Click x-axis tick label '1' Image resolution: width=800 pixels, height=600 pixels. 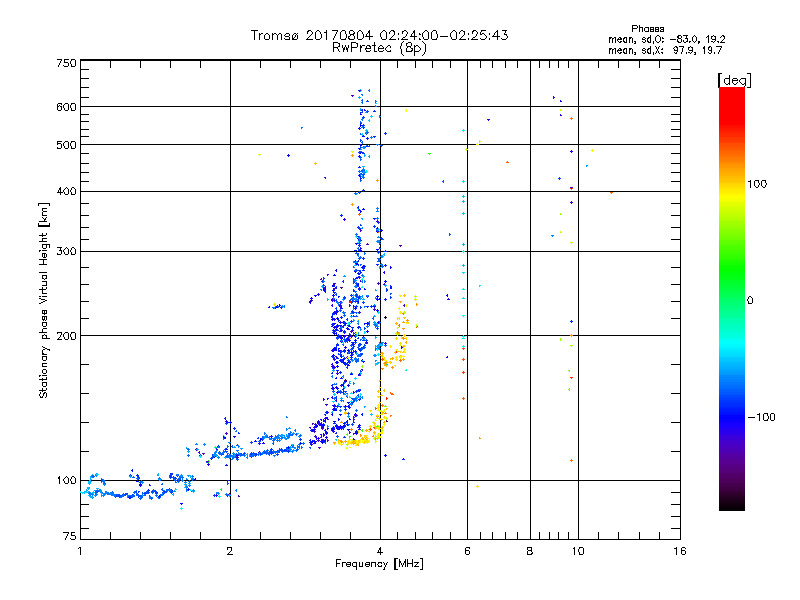coord(80,551)
